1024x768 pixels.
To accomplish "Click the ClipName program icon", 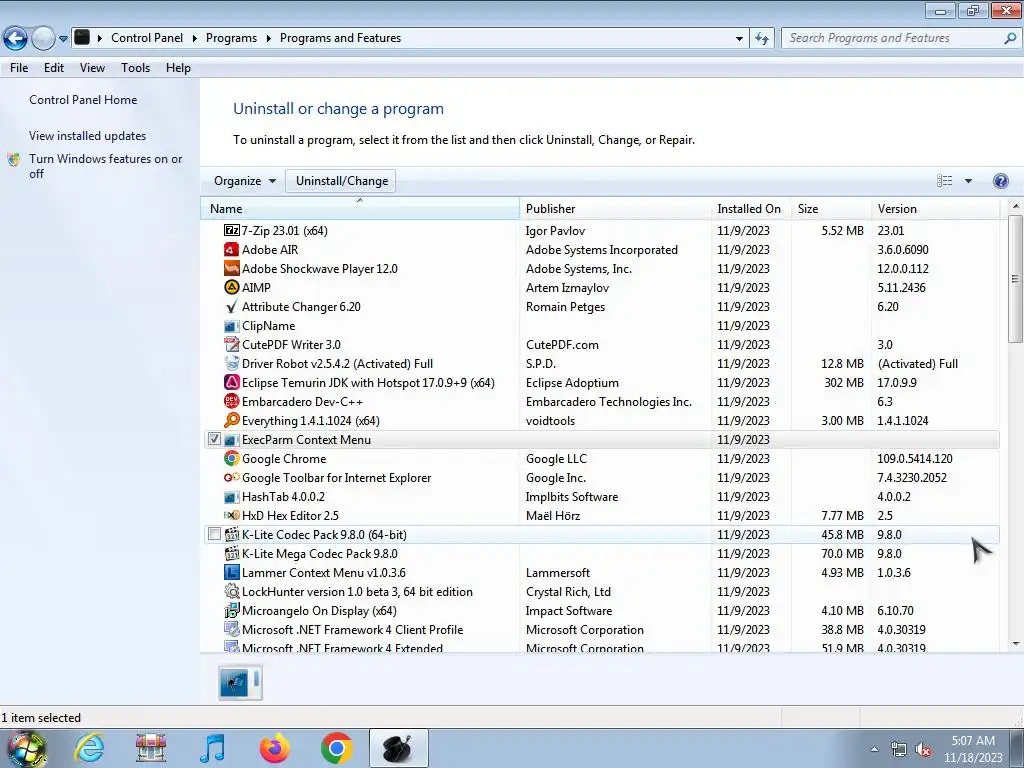I will [x=231, y=326].
